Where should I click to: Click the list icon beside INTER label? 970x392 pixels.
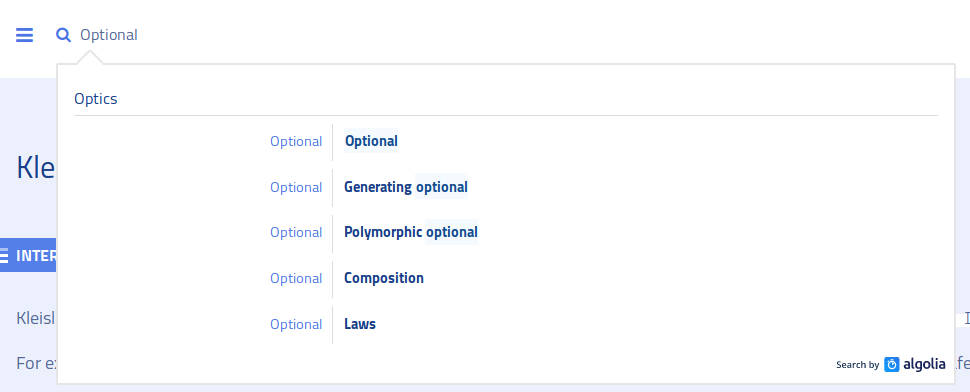click(4, 255)
